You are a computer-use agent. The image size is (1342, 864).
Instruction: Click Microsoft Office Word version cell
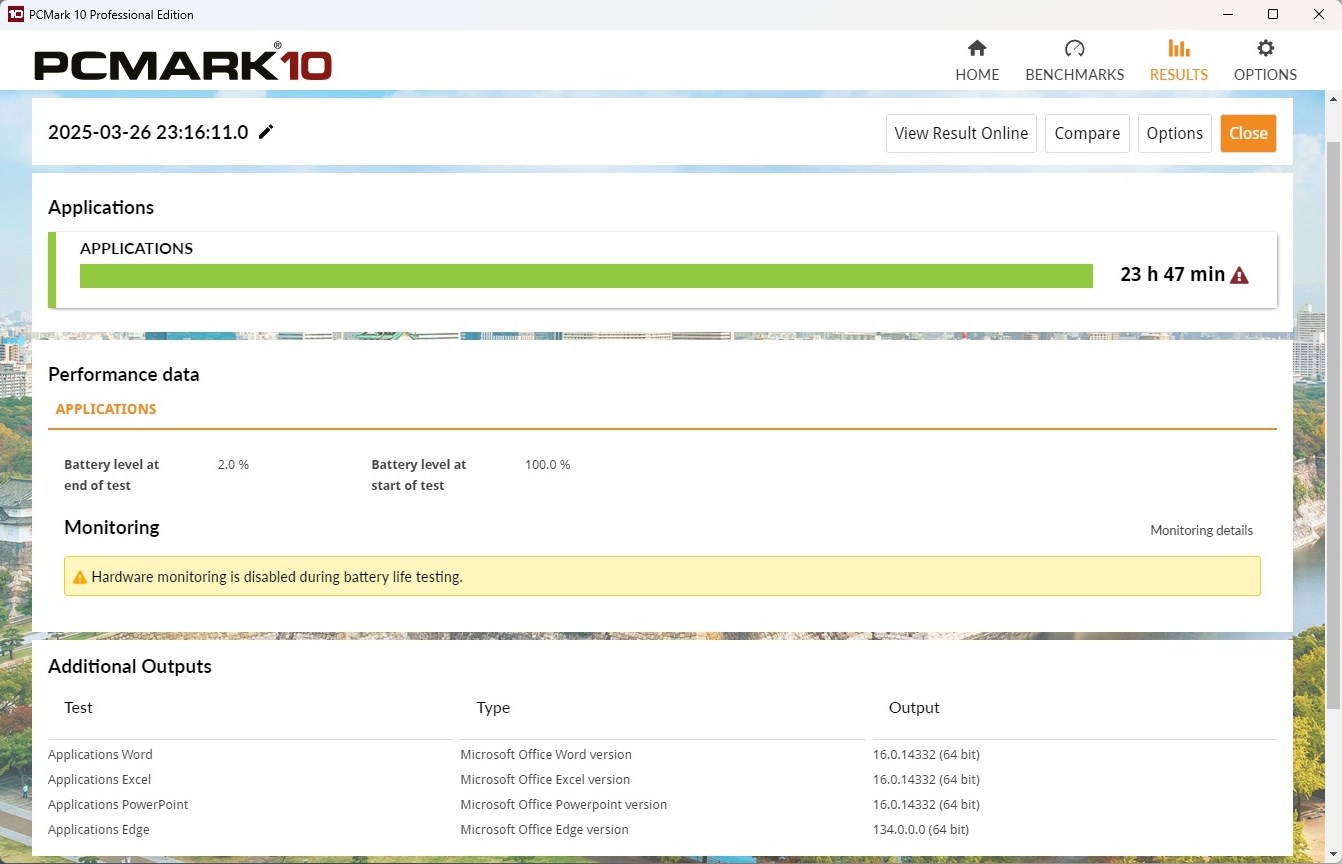[546, 754]
